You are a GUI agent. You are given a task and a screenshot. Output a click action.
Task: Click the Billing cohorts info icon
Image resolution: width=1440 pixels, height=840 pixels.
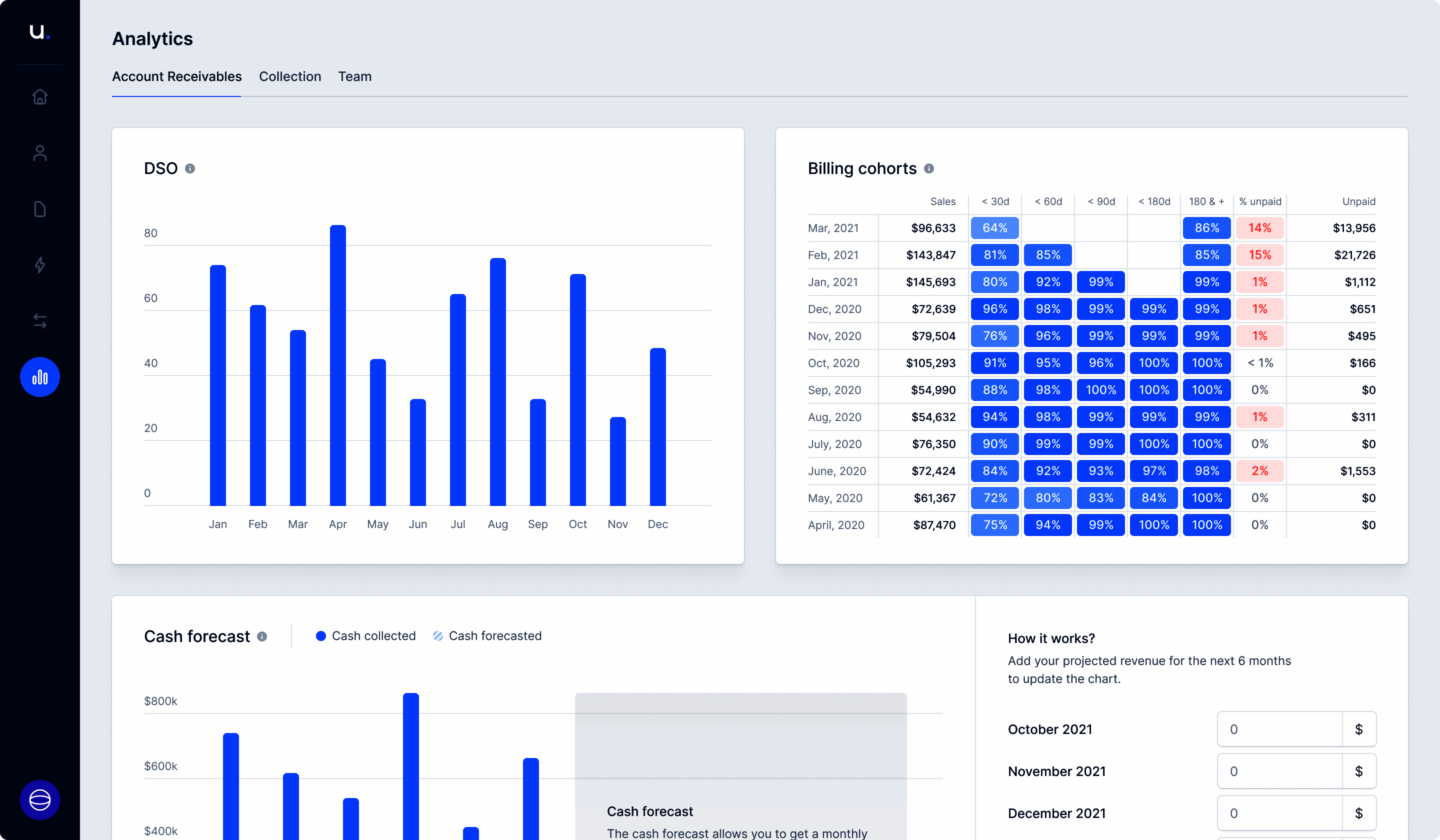[929, 168]
